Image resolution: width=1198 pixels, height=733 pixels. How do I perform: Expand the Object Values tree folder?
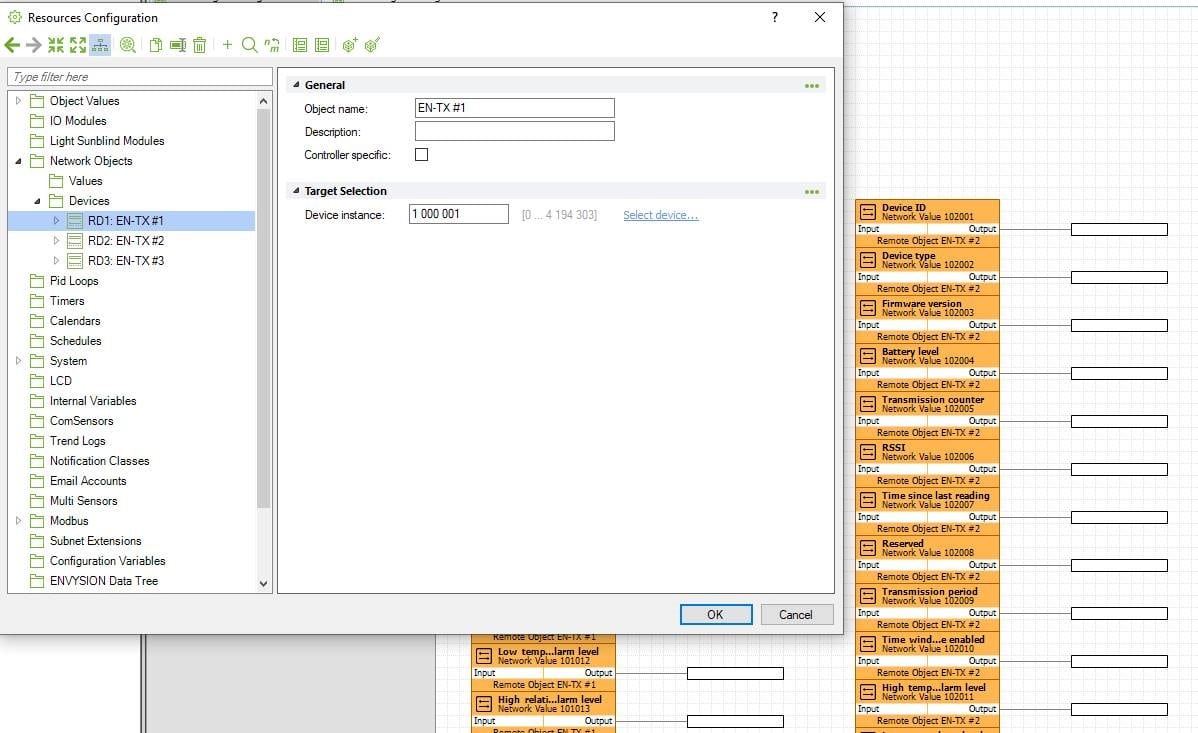[18, 101]
